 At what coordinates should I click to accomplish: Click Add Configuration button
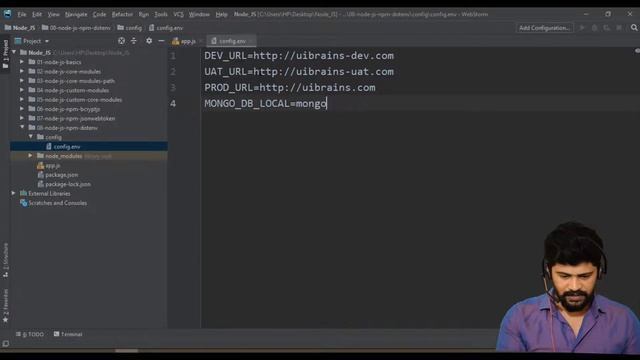[x=544, y=28]
